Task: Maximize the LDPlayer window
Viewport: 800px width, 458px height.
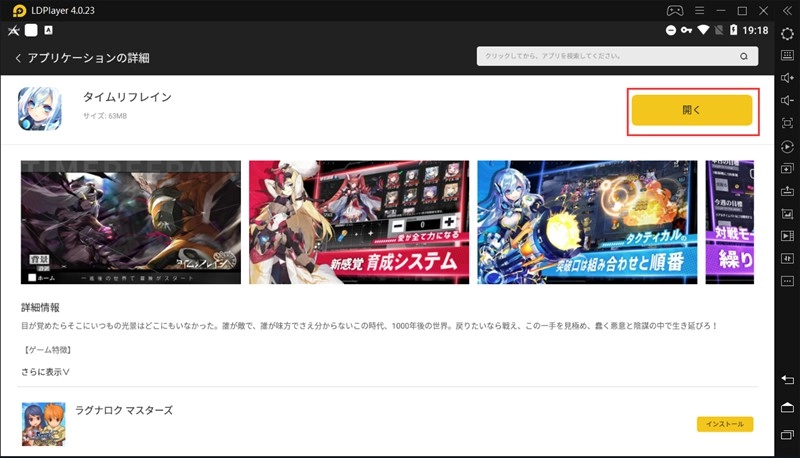Action: pos(742,11)
